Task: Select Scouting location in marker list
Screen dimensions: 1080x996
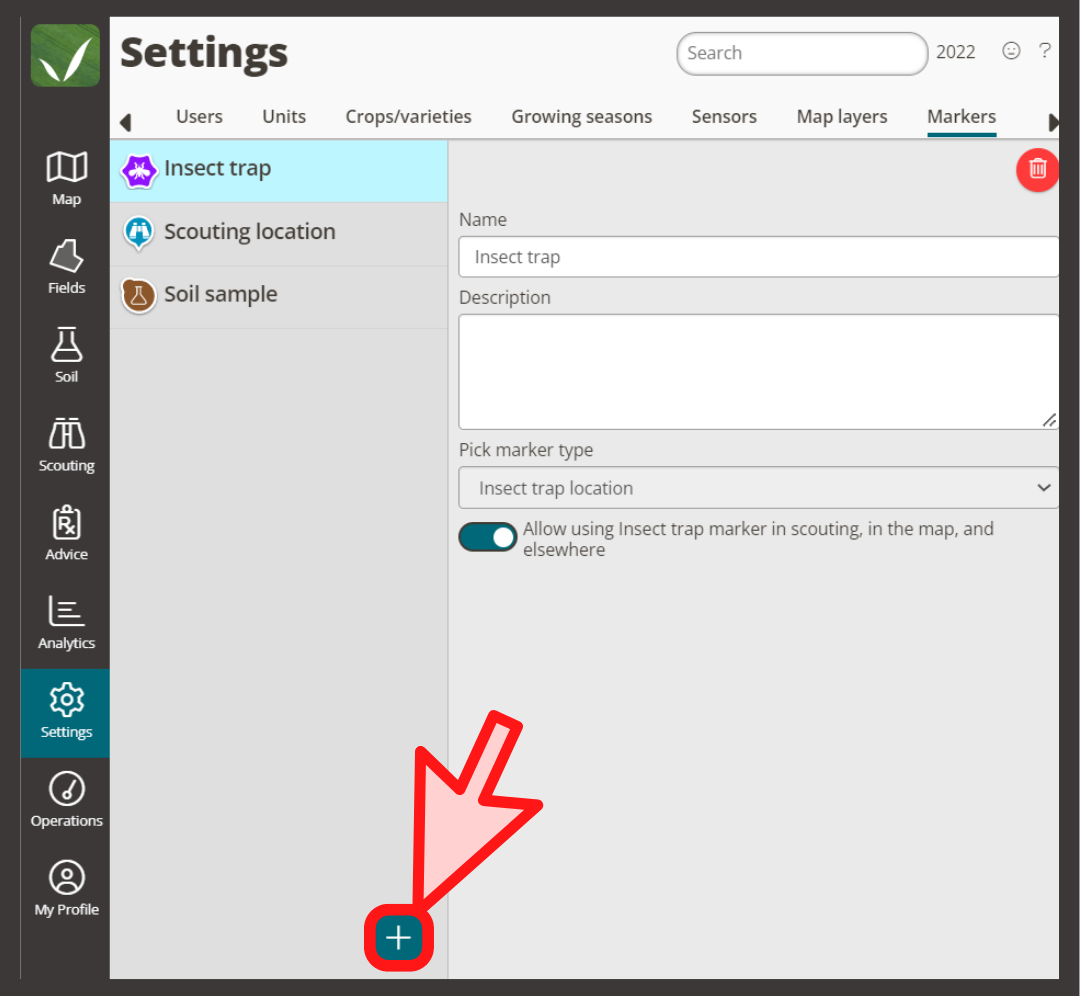Action: pyautogui.click(x=278, y=234)
